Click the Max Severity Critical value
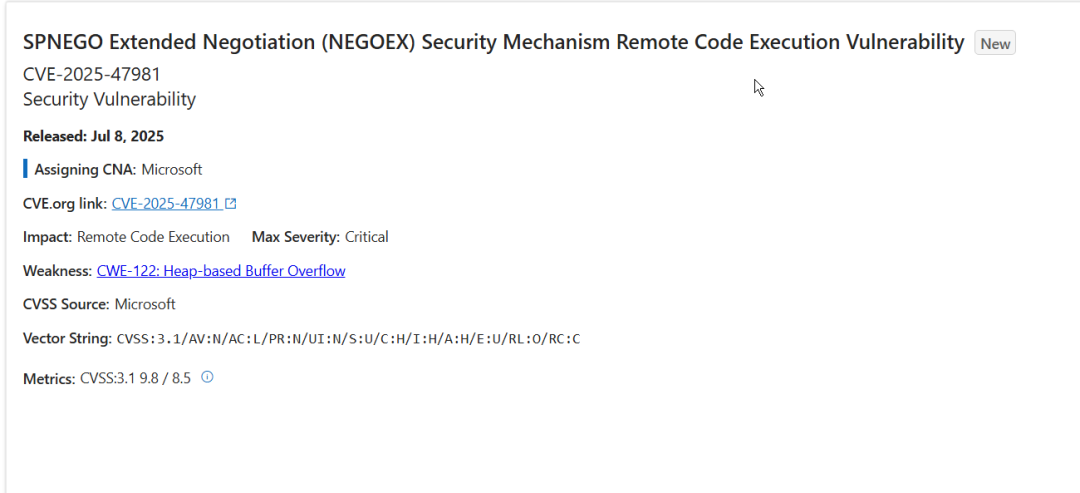 [366, 237]
